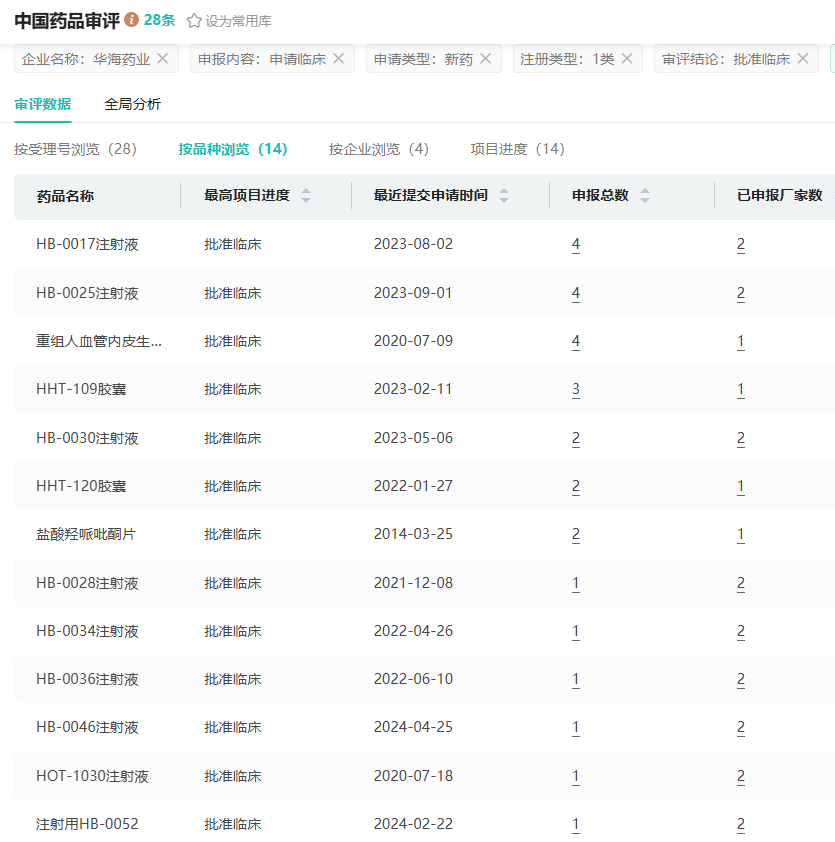The width and height of the screenshot is (835, 842).
Task: Click 申报总数 value 3 for HHT-109胶囊
Action: (x=576, y=390)
